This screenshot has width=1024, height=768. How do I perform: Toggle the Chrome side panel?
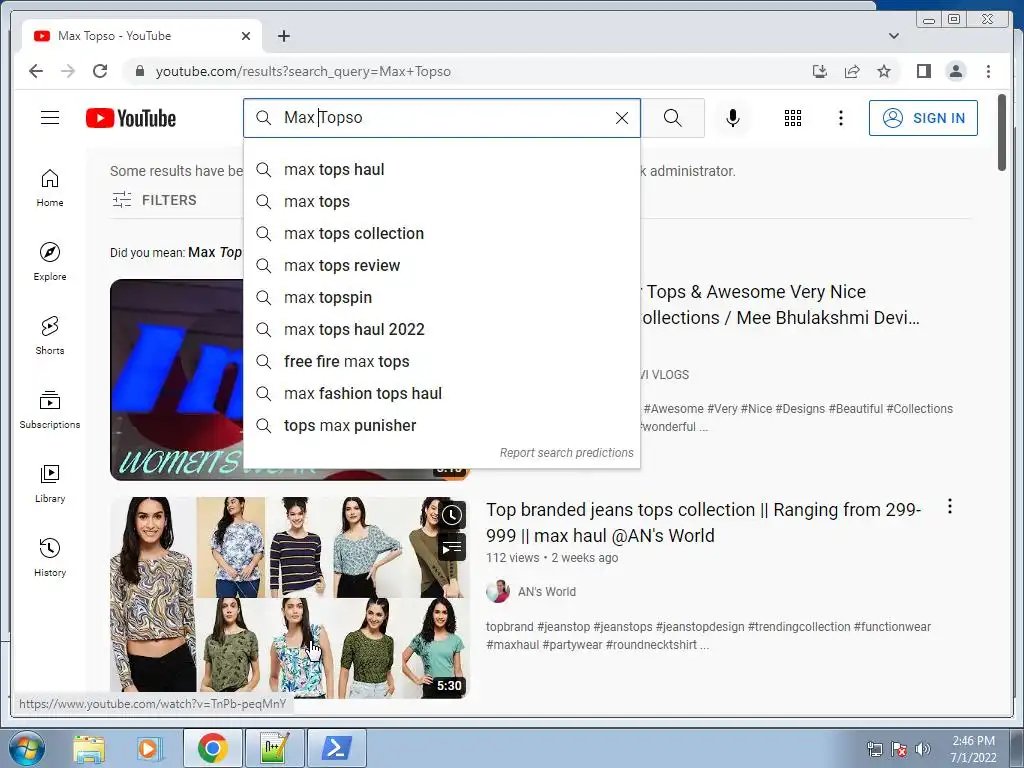click(x=923, y=71)
